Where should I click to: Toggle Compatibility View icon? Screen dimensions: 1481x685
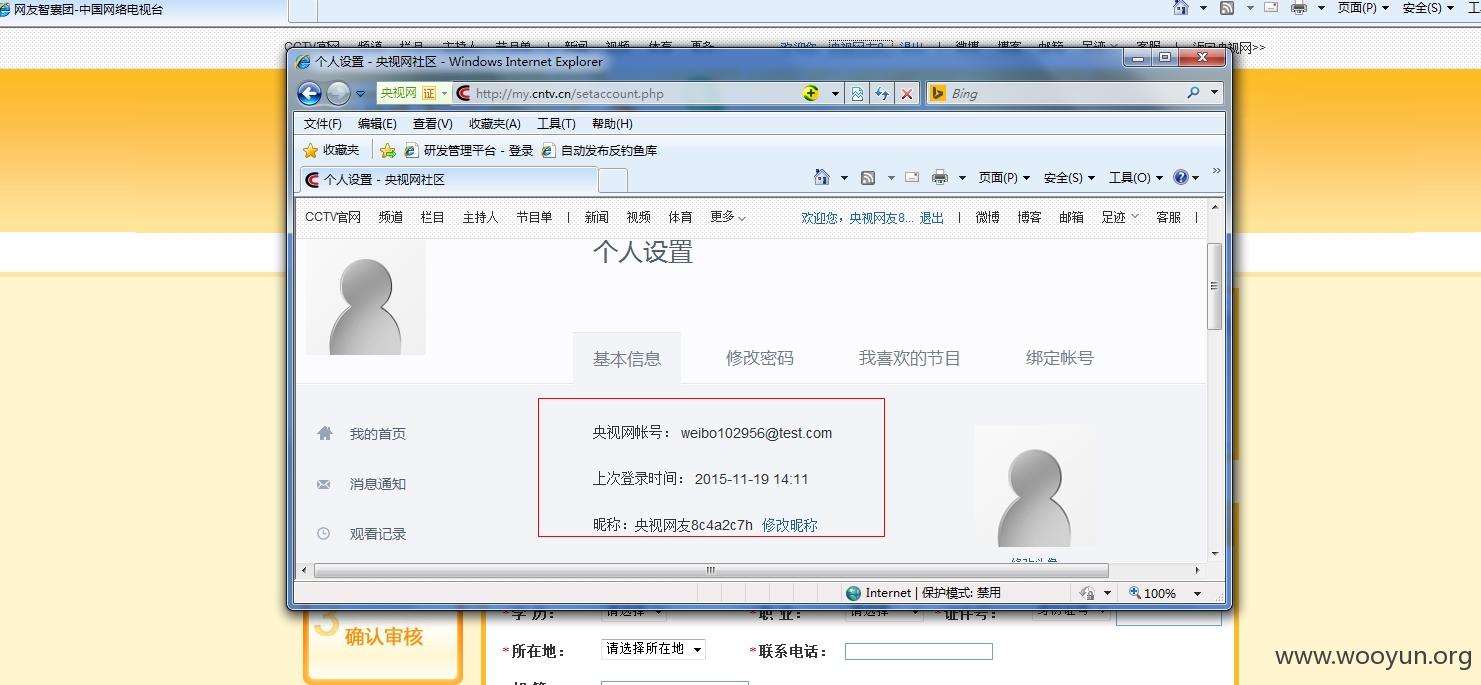857,94
